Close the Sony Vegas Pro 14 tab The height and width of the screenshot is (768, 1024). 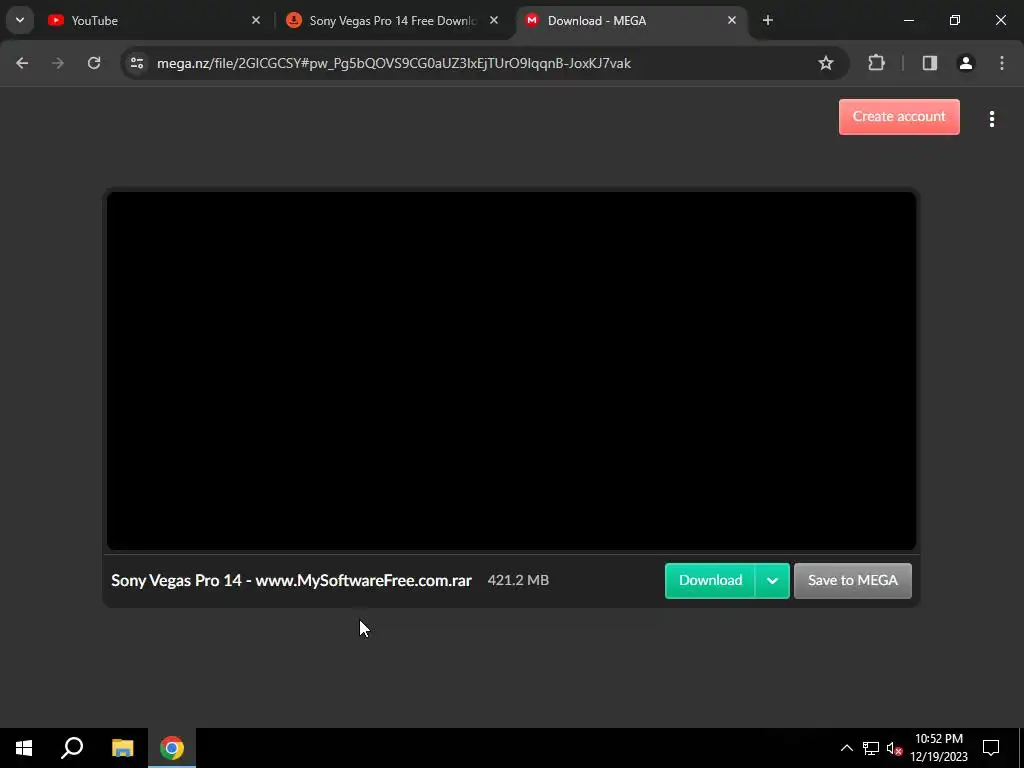coord(494,20)
